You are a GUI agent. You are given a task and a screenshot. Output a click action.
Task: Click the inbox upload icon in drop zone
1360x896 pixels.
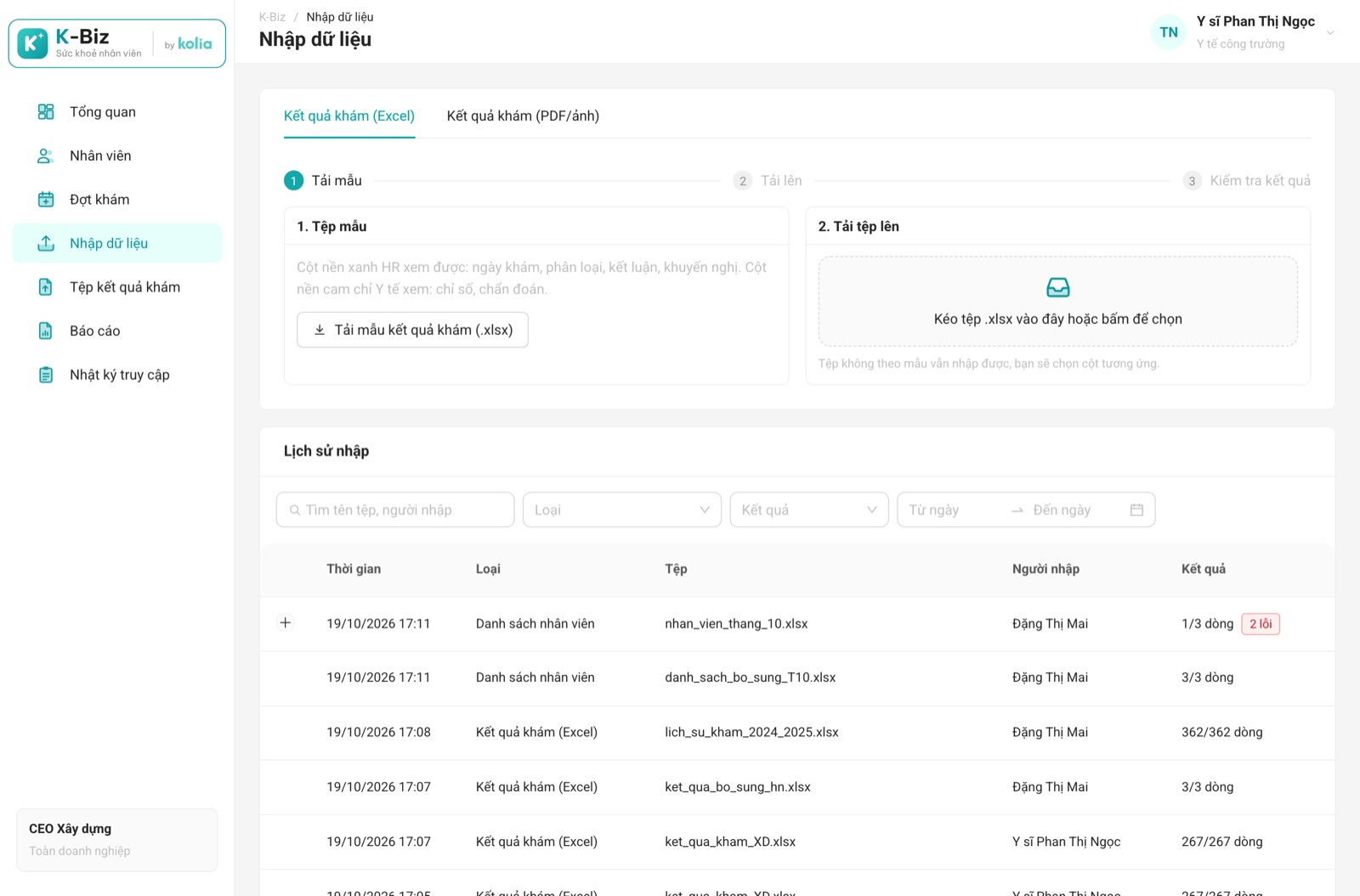pyautogui.click(x=1058, y=287)
